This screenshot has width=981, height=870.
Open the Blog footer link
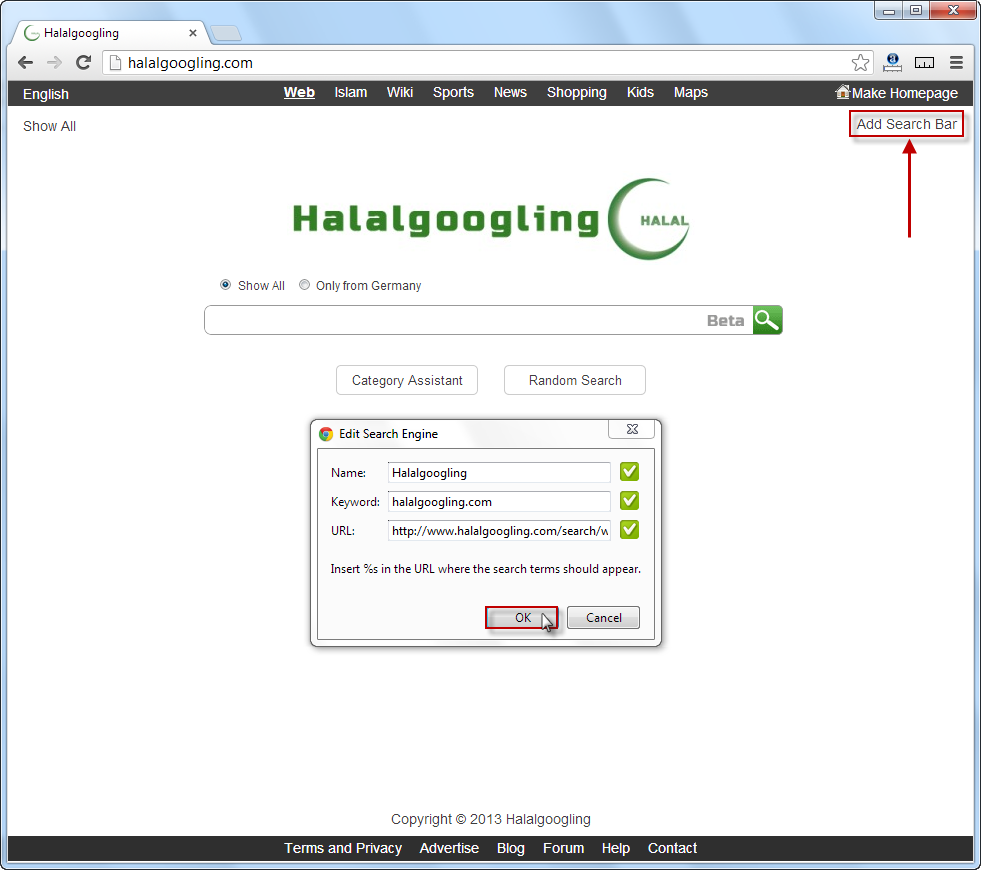click(x=511, y=848)
